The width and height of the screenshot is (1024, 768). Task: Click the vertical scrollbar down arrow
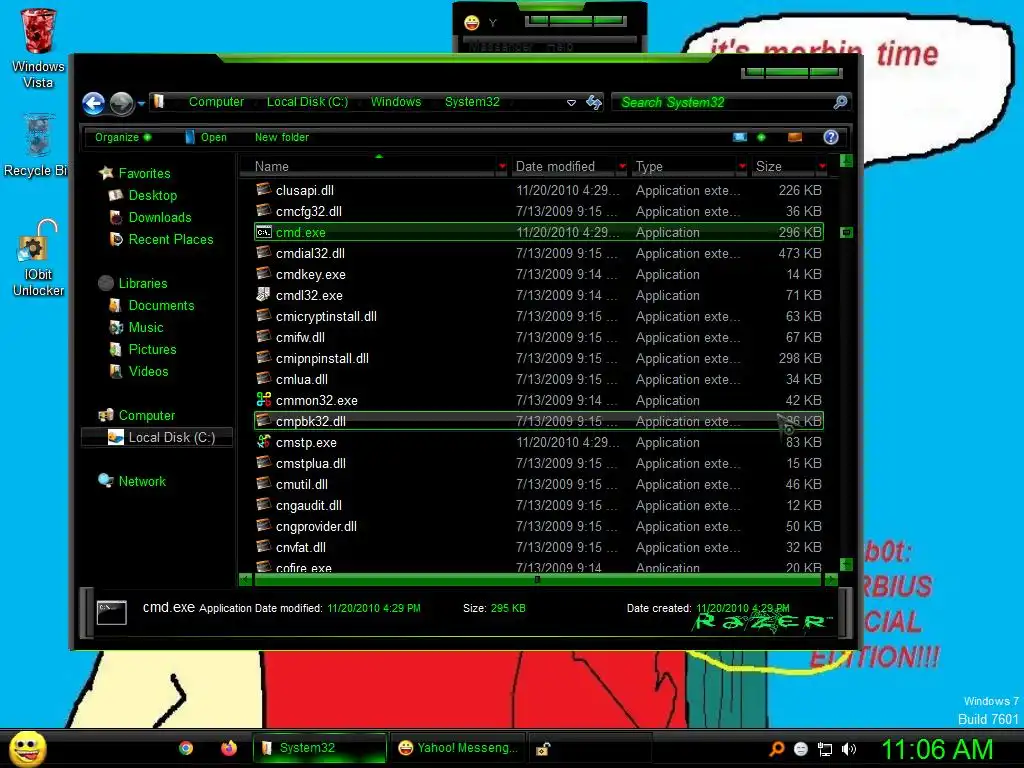click(846, 564)
